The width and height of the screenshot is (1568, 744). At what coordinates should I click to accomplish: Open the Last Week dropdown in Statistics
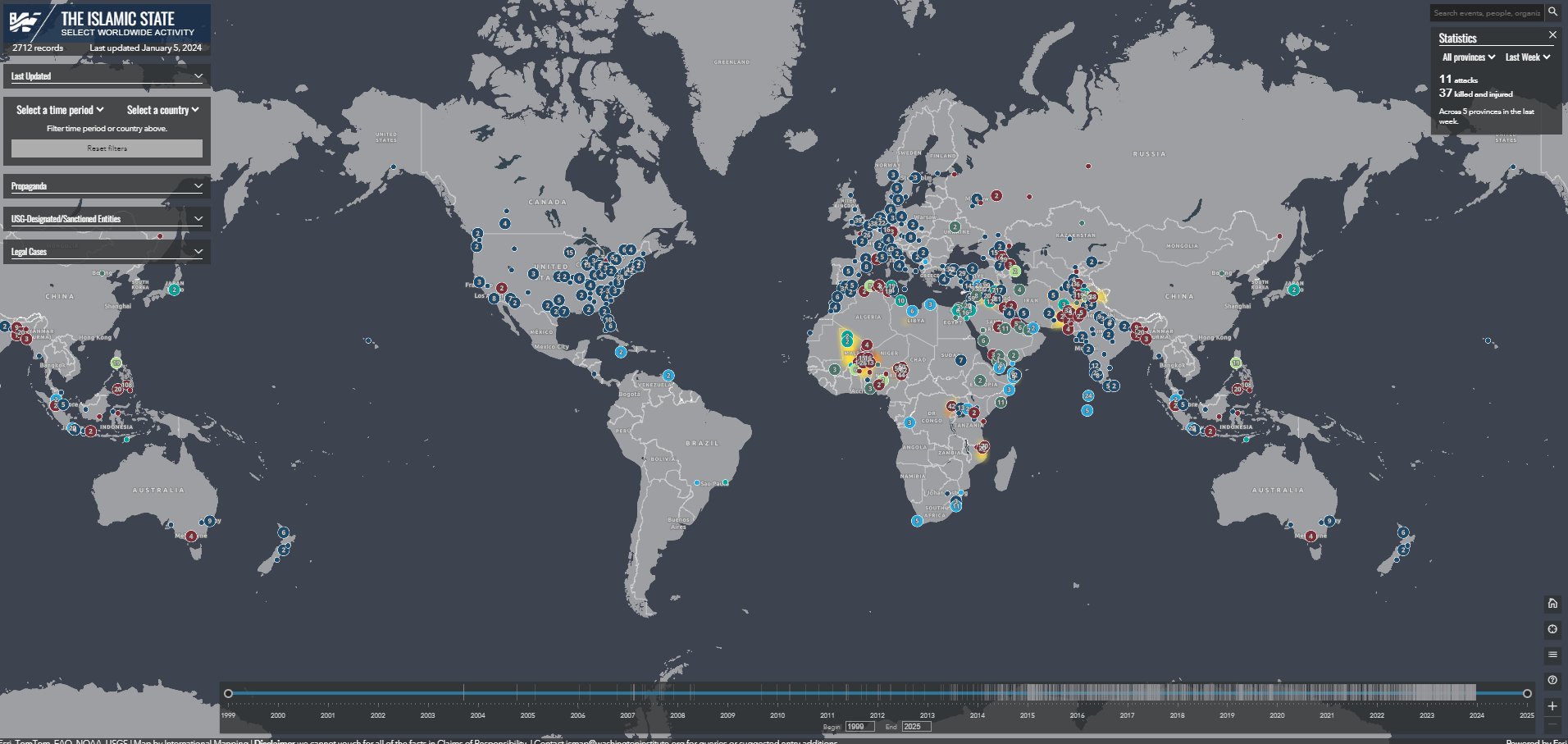1528,57
